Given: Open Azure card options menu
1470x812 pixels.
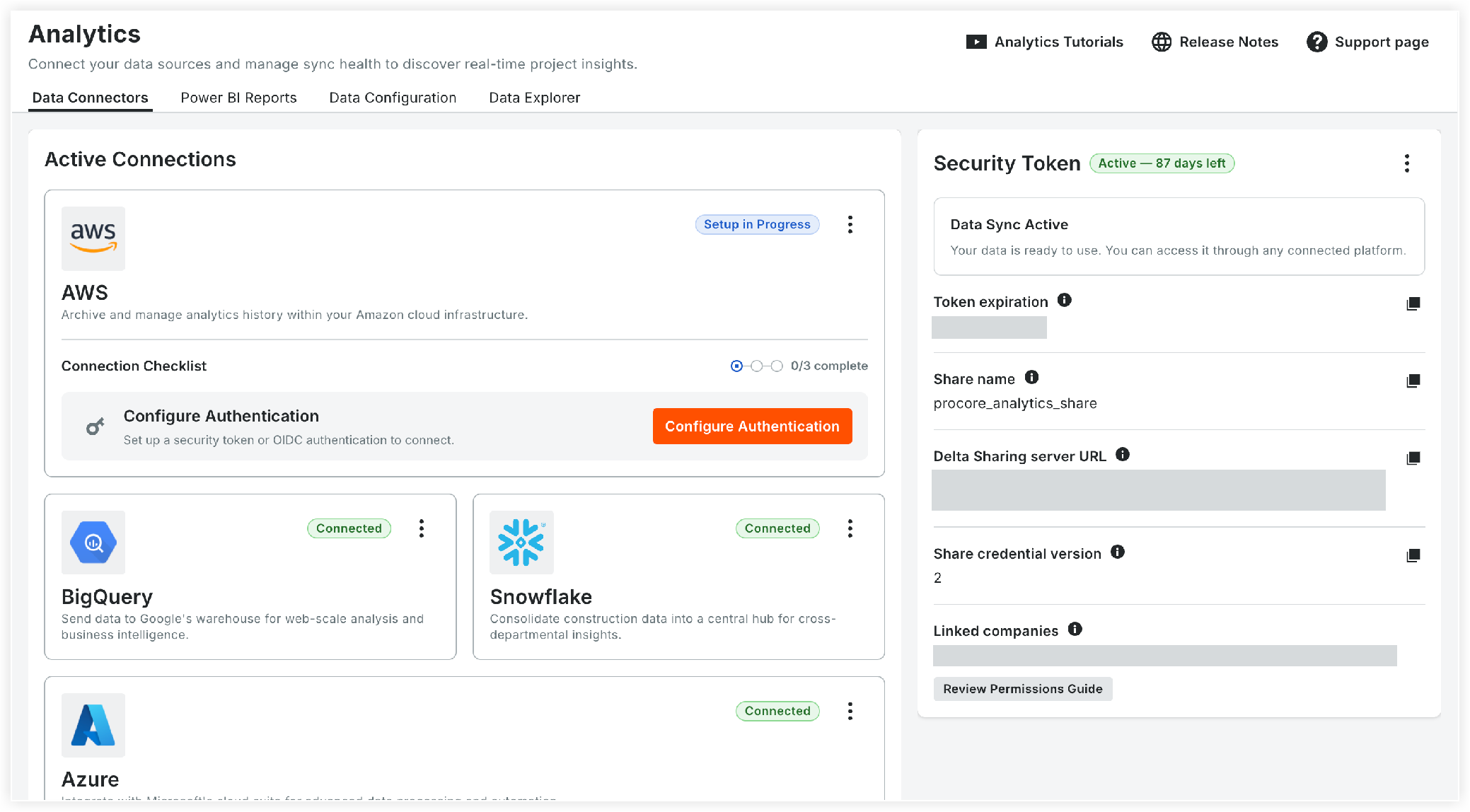Looking at the screenshot, I should 850,711.
